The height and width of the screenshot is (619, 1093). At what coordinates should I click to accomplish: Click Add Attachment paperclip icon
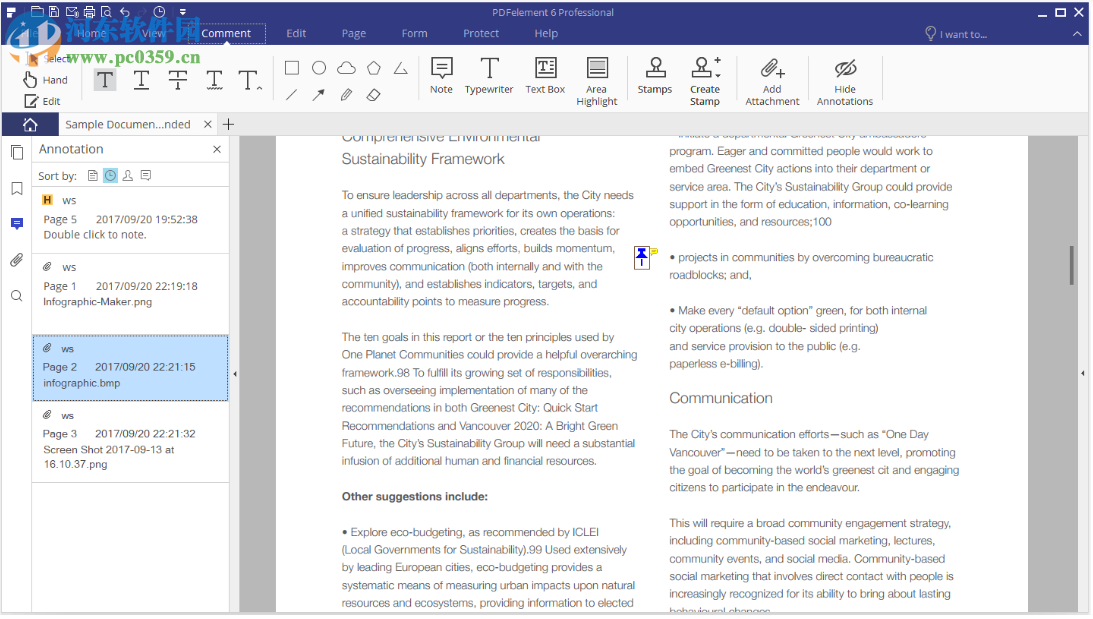(x=772, y=69)
